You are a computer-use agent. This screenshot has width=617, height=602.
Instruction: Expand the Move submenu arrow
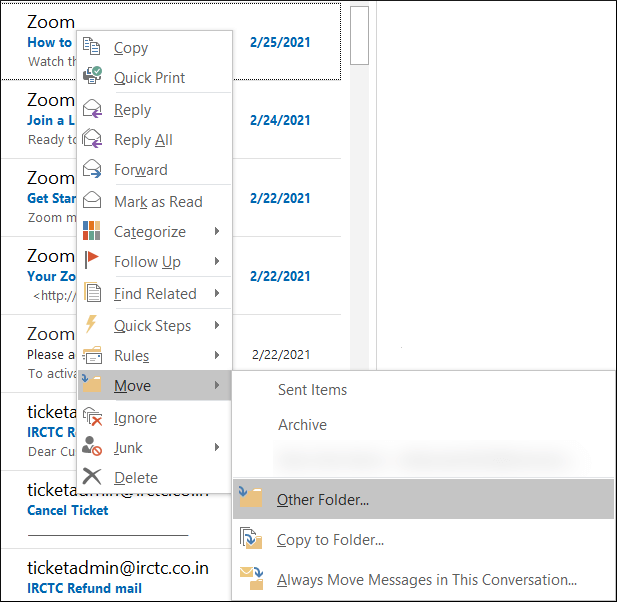[217, 385]
